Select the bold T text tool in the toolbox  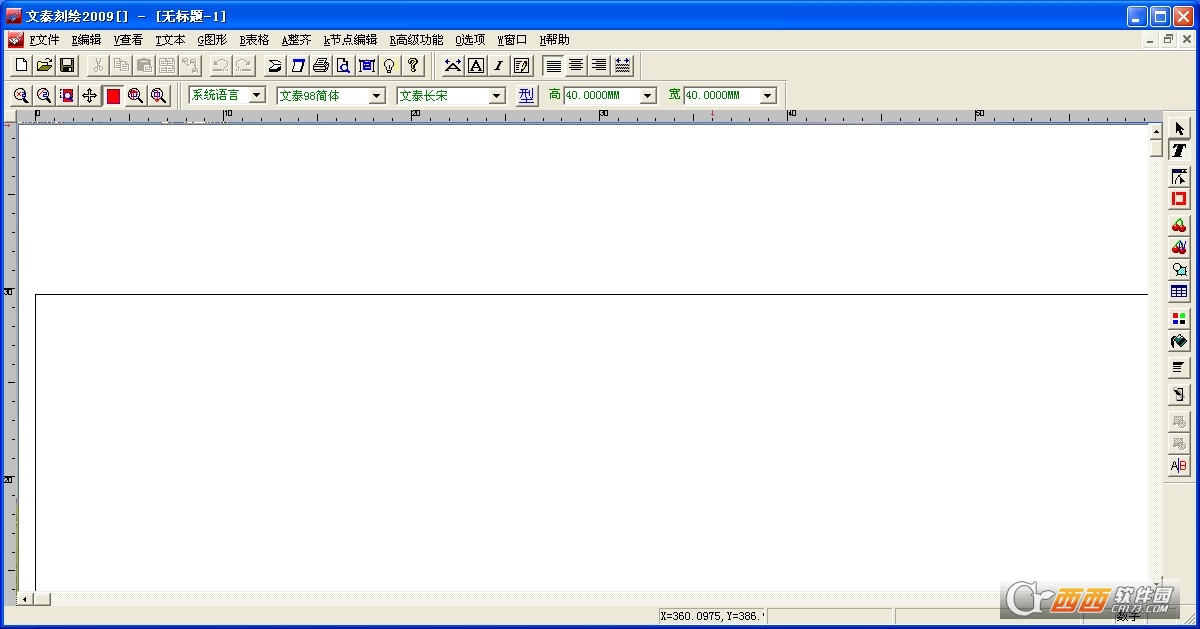(x=1179, y=151)
